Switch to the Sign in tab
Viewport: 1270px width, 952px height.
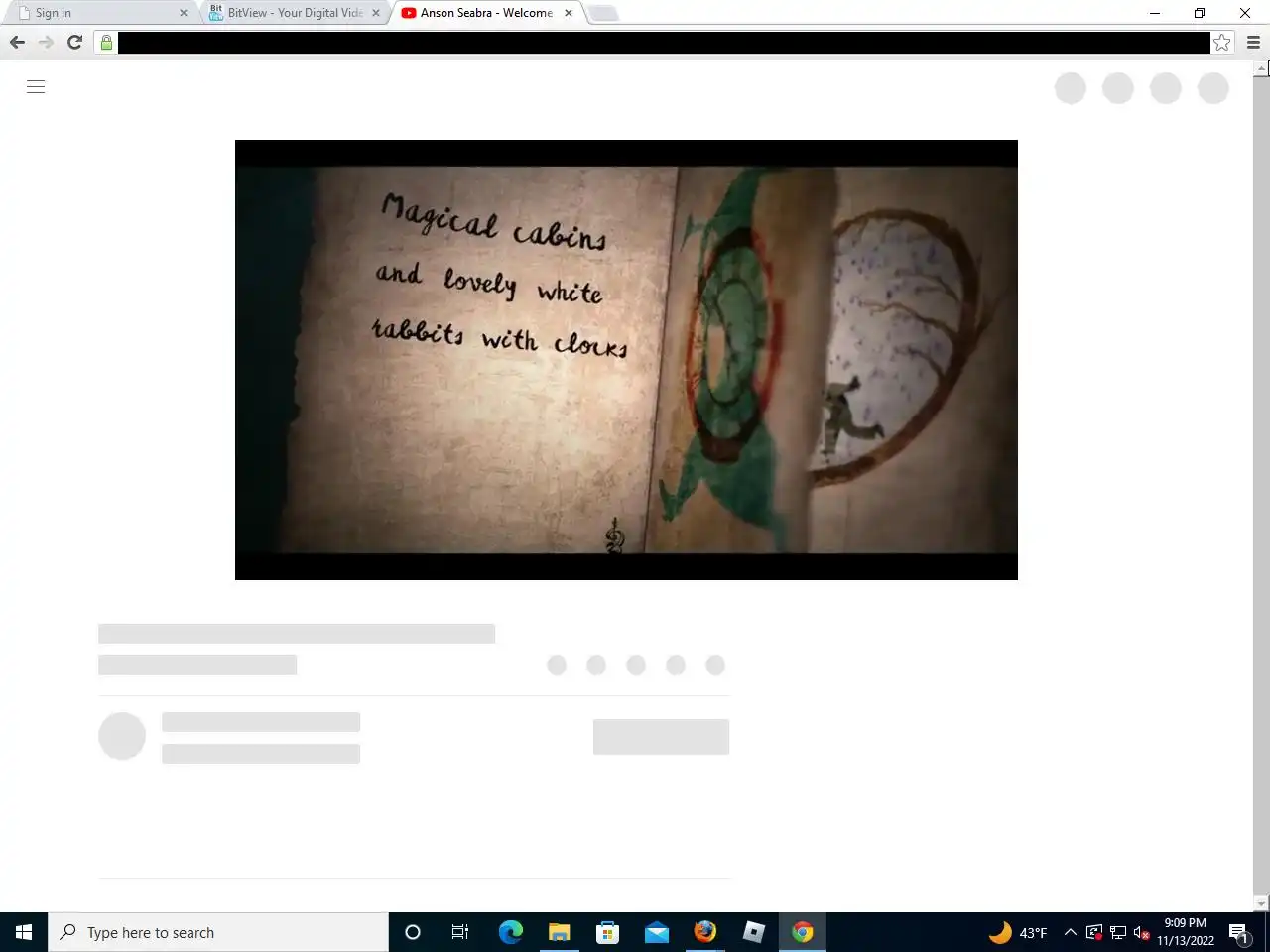click(x=99, y=13)
